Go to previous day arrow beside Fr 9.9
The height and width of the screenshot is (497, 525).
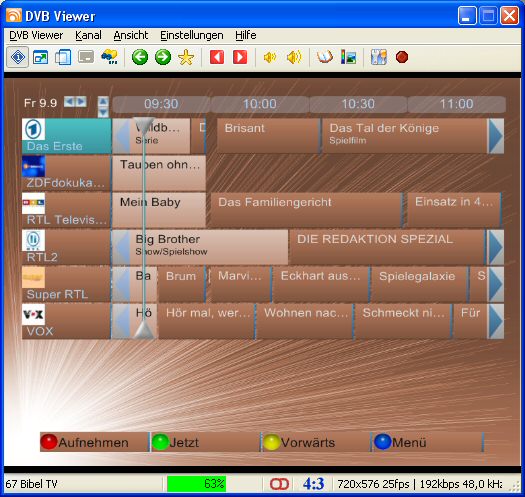[69, 101]
